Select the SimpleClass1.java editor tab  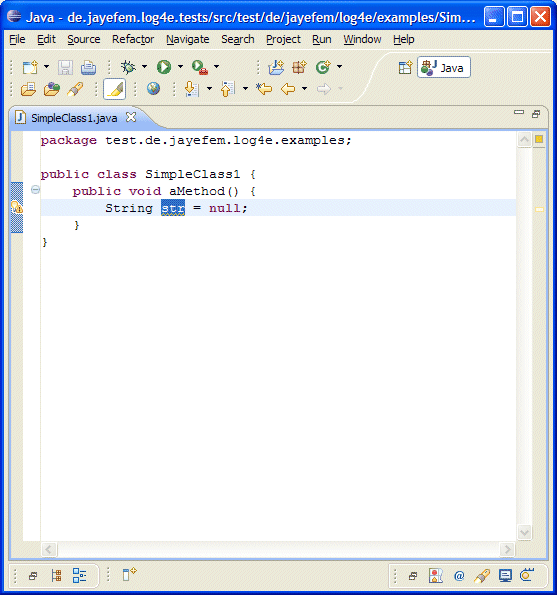pyautogui.click(x=74, y=118)
